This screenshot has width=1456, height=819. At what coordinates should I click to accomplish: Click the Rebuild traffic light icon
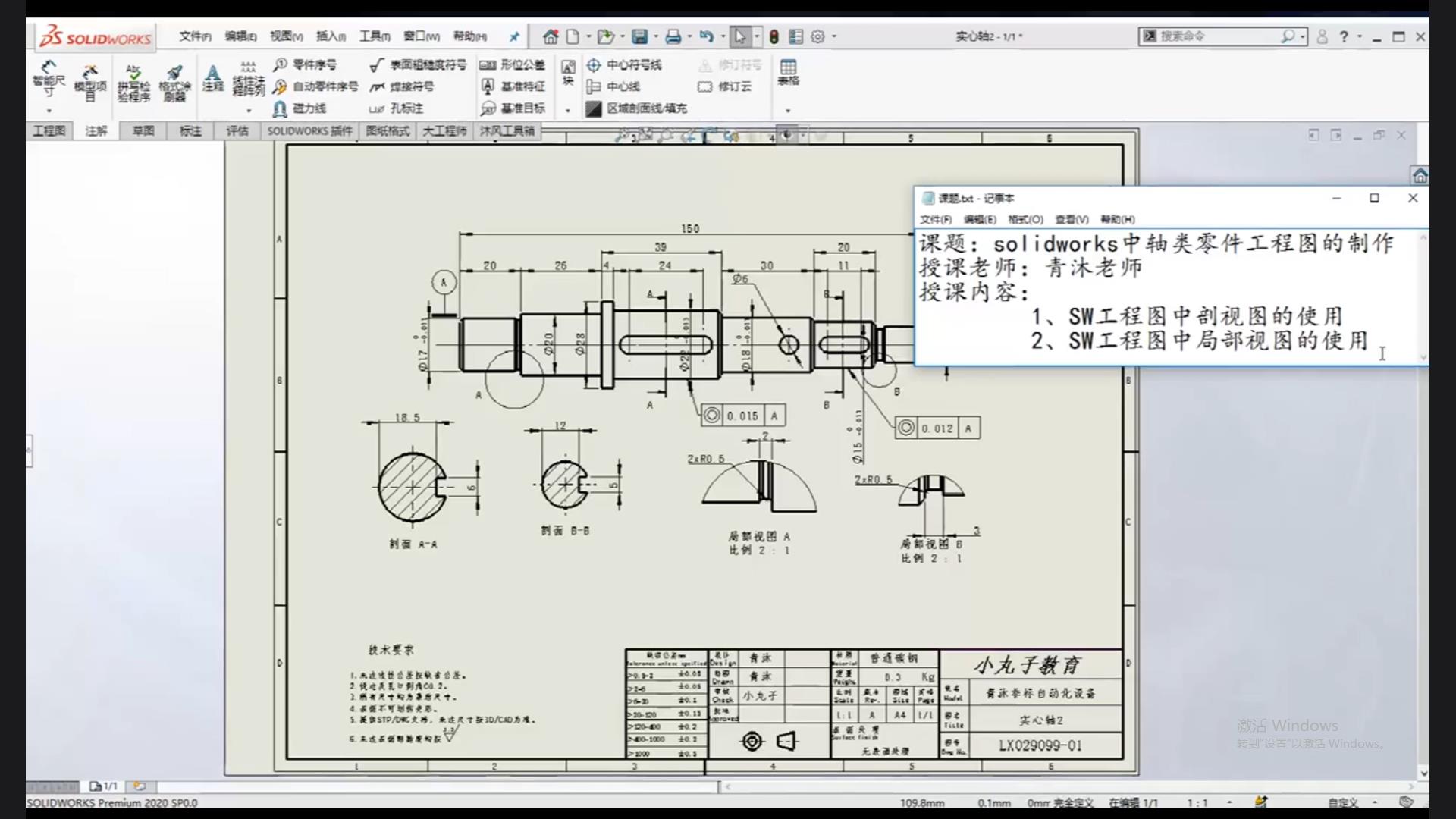pos(773,36)
